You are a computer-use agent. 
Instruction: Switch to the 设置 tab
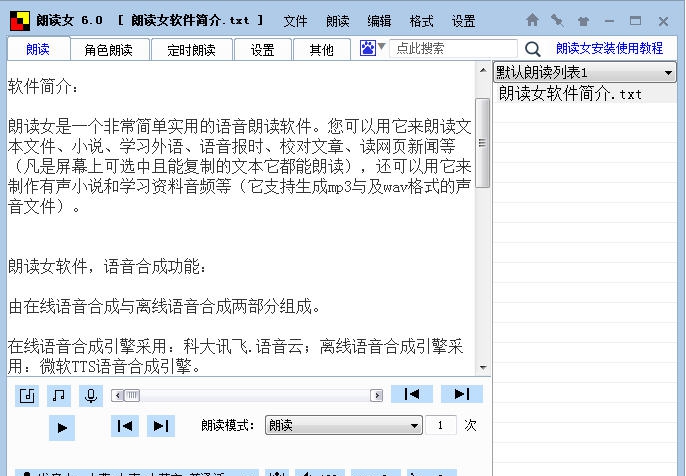(262, 49)
